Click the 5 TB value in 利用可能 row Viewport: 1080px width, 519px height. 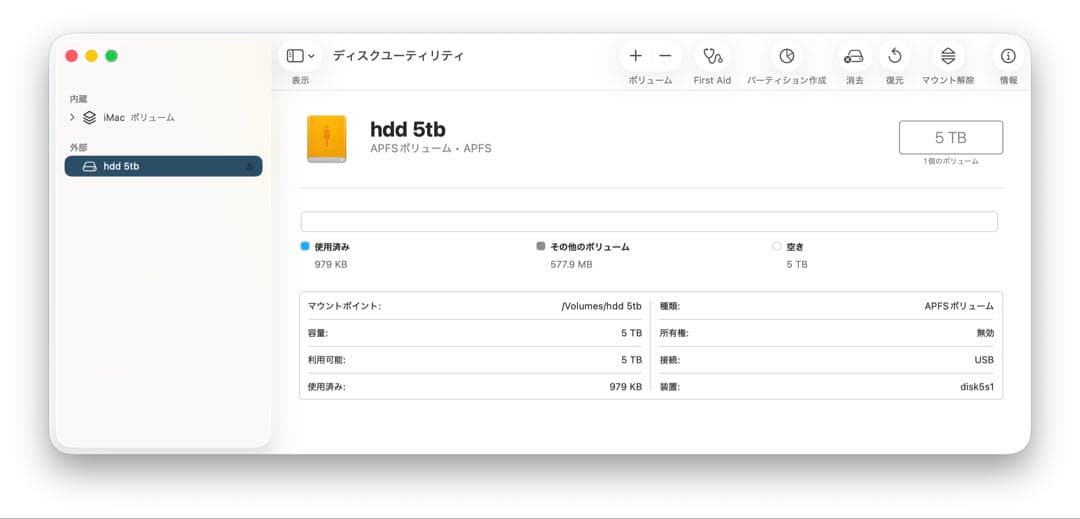(x=631, y=360)
